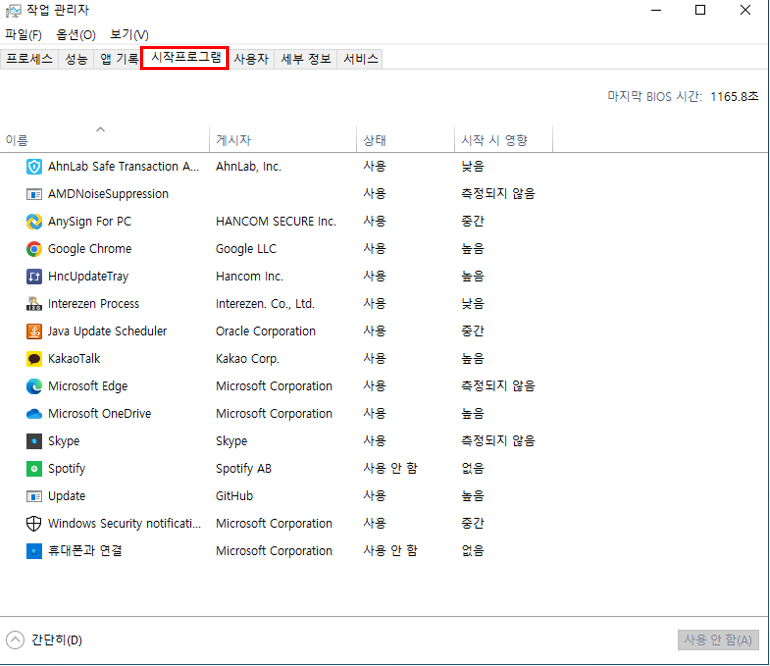
Task: Click the GitHub publisher cell
Action: click(x=234, y=496)
